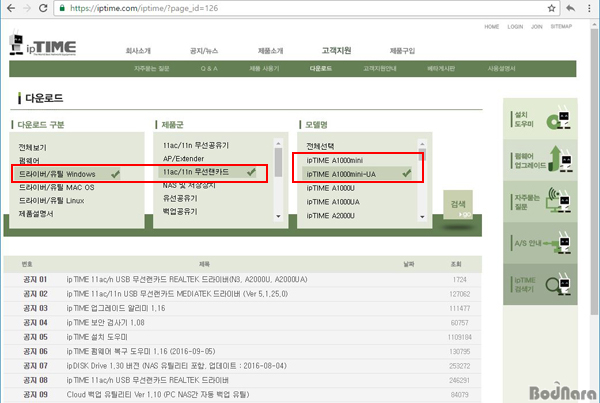Select 자주묻는 질문 submenu item
The width and height of the screenshot is (600, 403).
(x=152, y=69)
